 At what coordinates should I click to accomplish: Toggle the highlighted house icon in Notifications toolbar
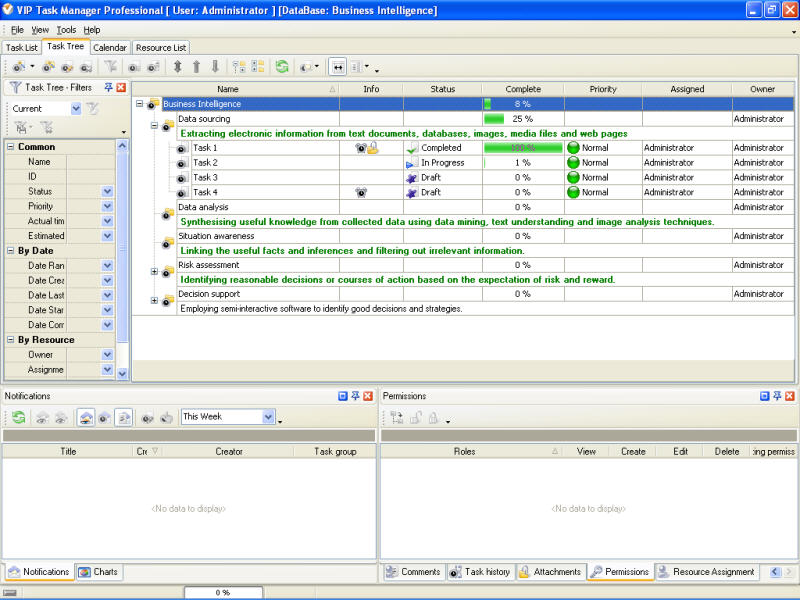tap(86, 417)
